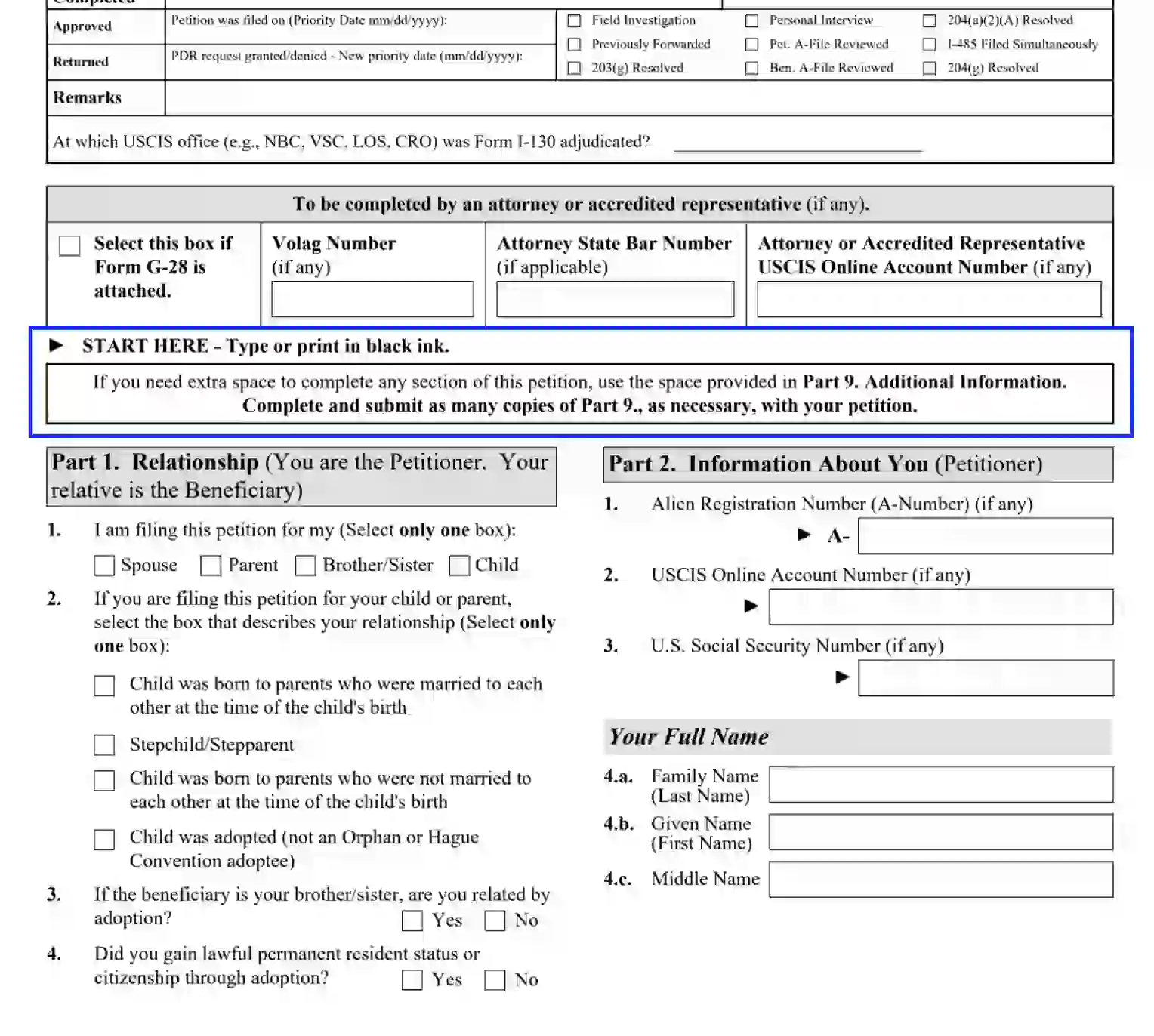Check the Stepchild/Stepparent box

104,745
